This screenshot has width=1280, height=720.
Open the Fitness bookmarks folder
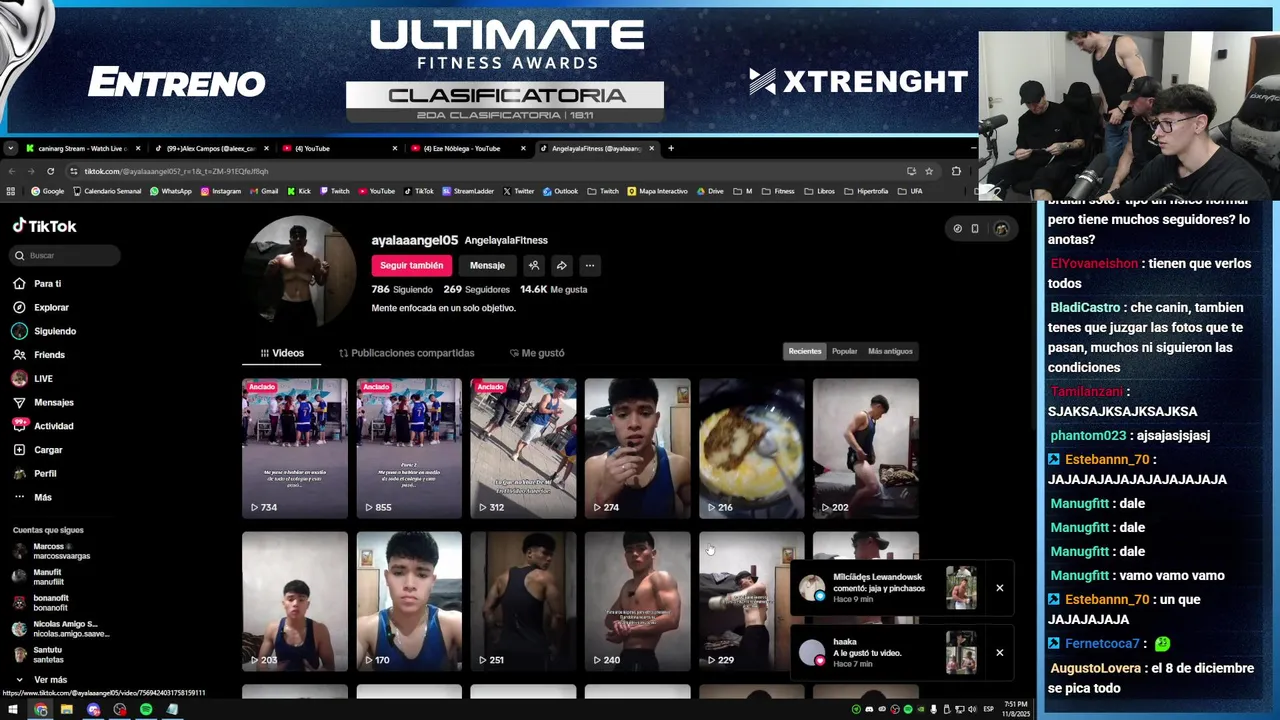pyautogui.click(x=777, y=191)
